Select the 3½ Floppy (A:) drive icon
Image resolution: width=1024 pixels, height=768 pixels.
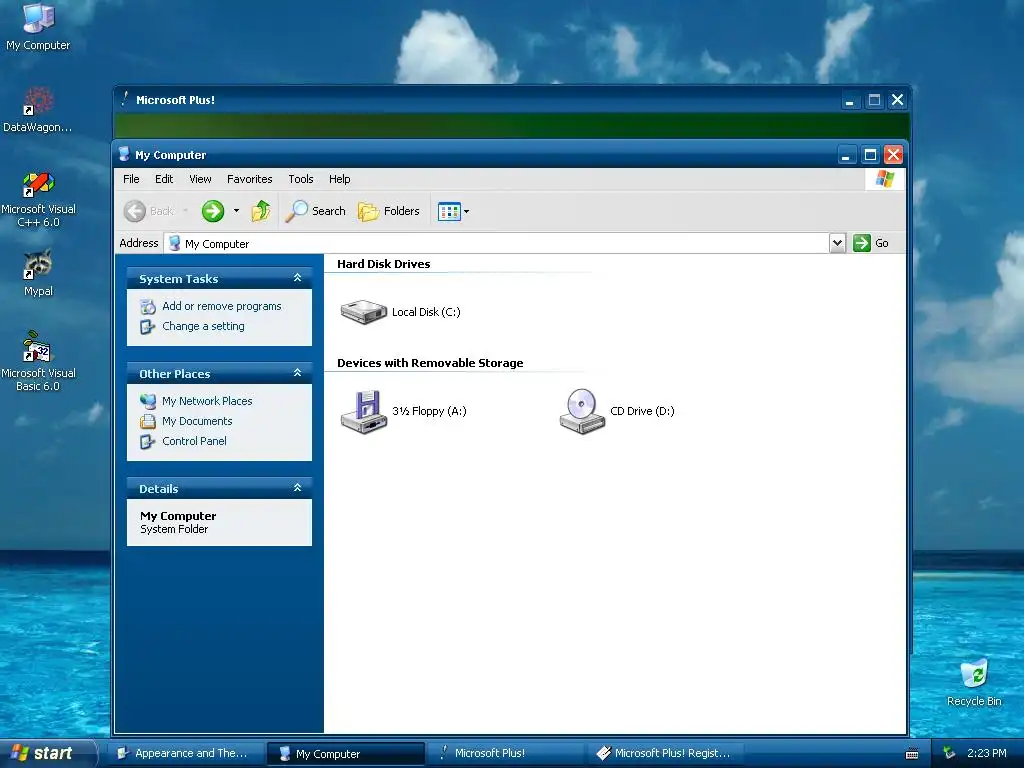click(364, 411)
